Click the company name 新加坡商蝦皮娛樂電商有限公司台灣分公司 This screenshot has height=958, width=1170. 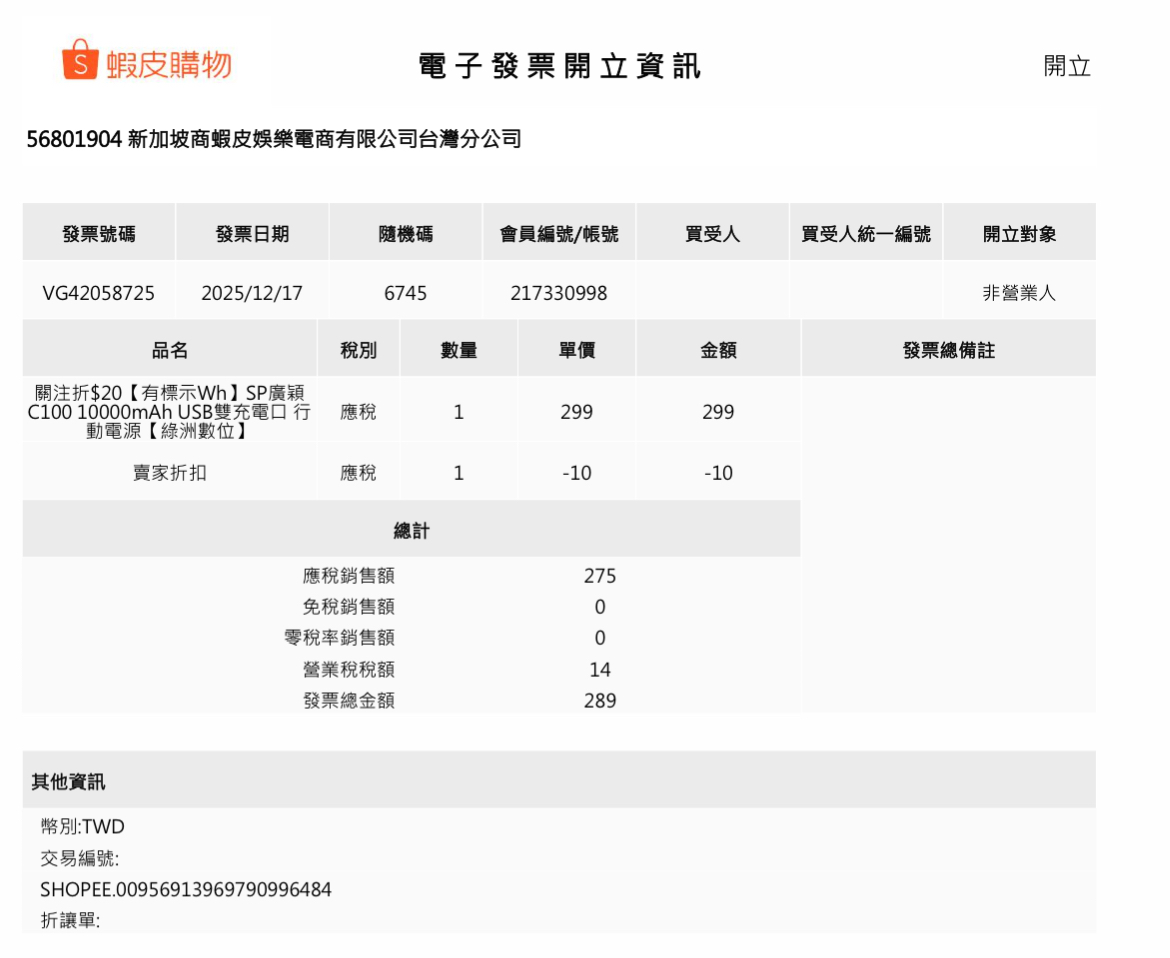tap(325, 139)
